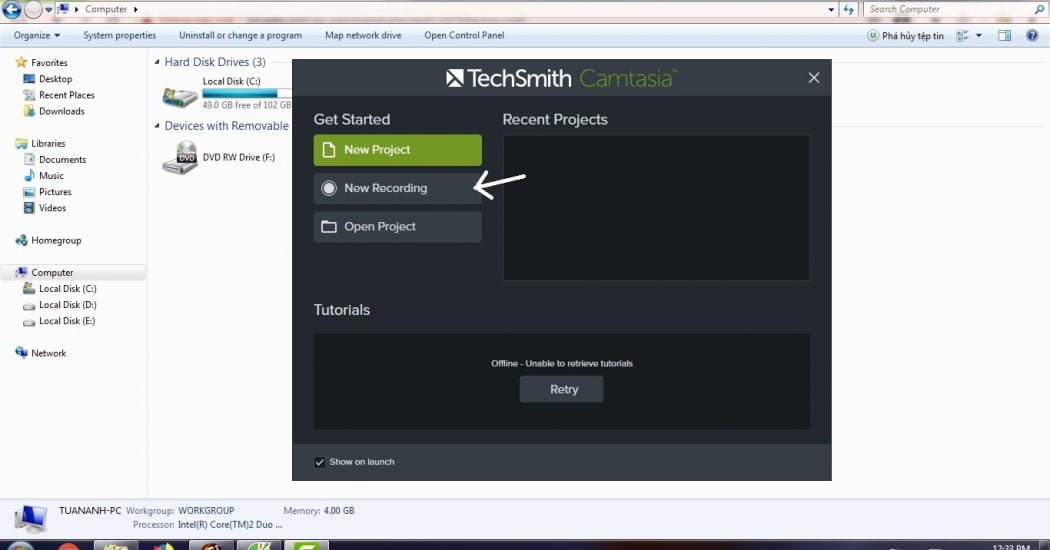This screenshot has height=550, width=1050.
Task: Open the Videos library
Action: pos(52,208)
